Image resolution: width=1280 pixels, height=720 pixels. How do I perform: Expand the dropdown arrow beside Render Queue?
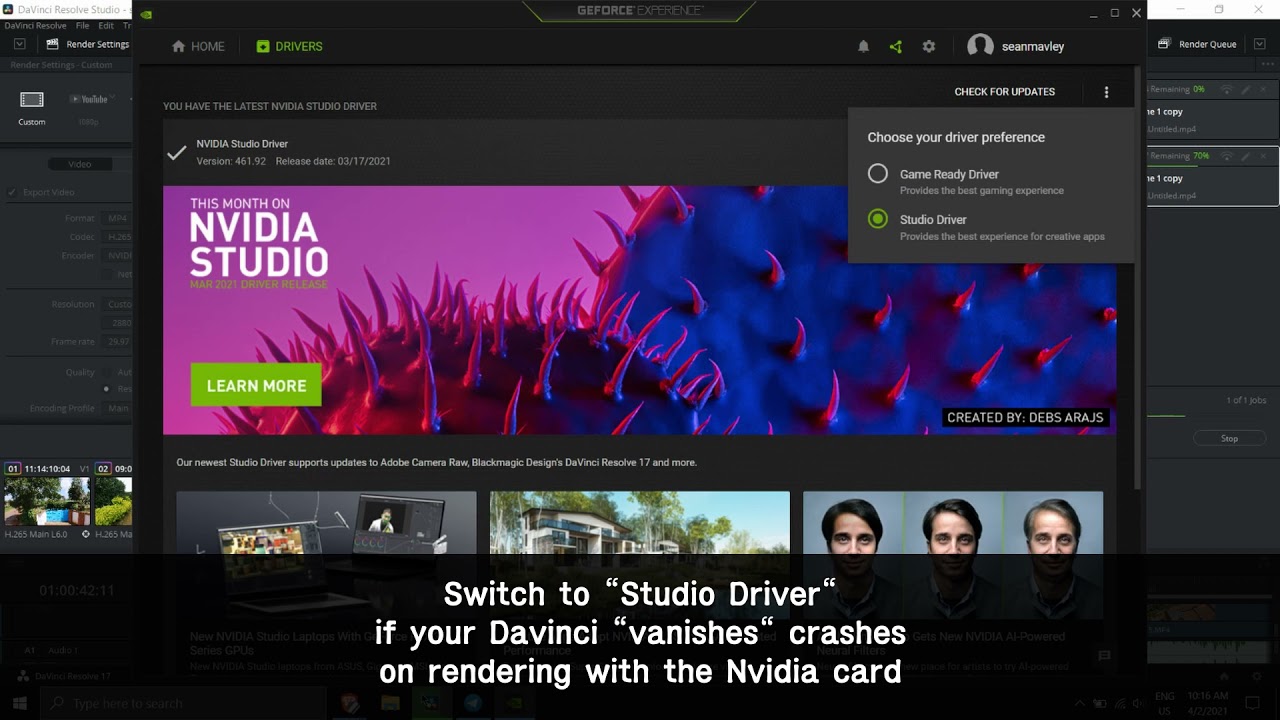pyautogui.click(x=1258, y=44)
